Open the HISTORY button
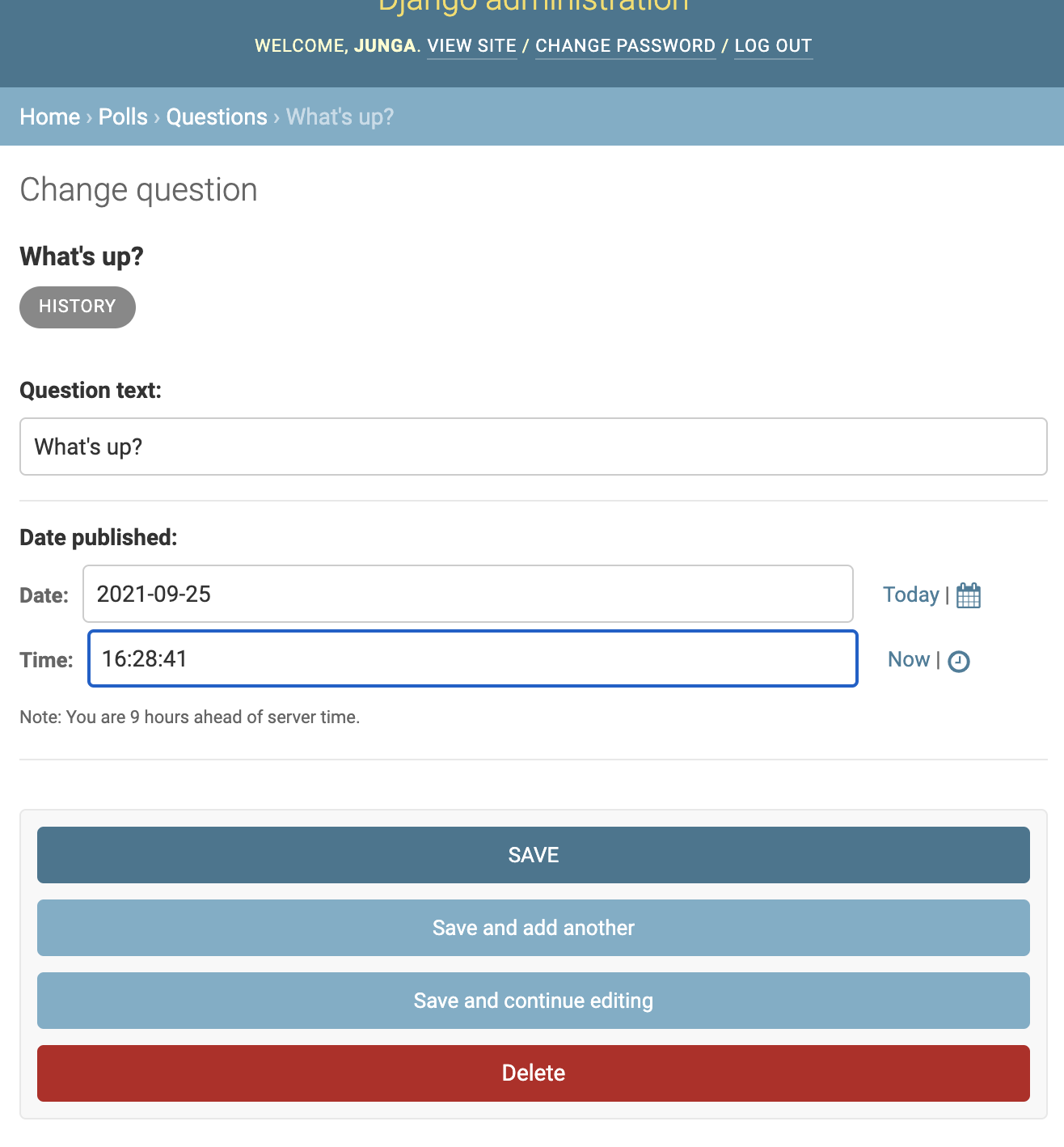Viewport: 1064px width, 1147px height. tap(78, 307)
